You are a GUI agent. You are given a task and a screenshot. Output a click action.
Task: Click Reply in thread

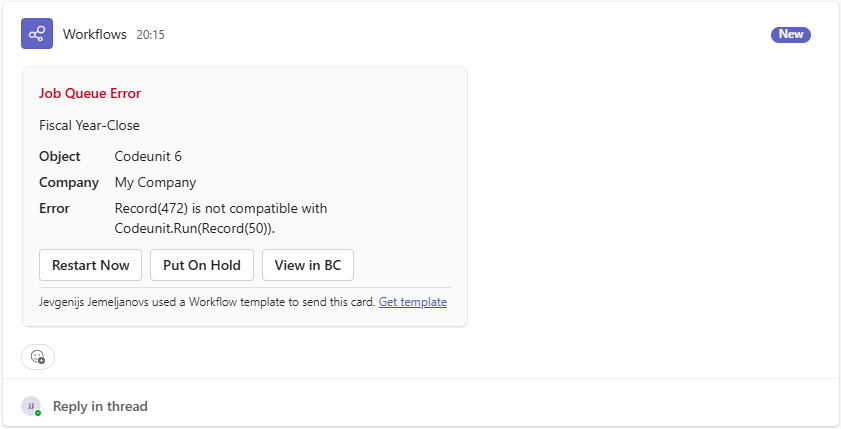click(100, 406)
